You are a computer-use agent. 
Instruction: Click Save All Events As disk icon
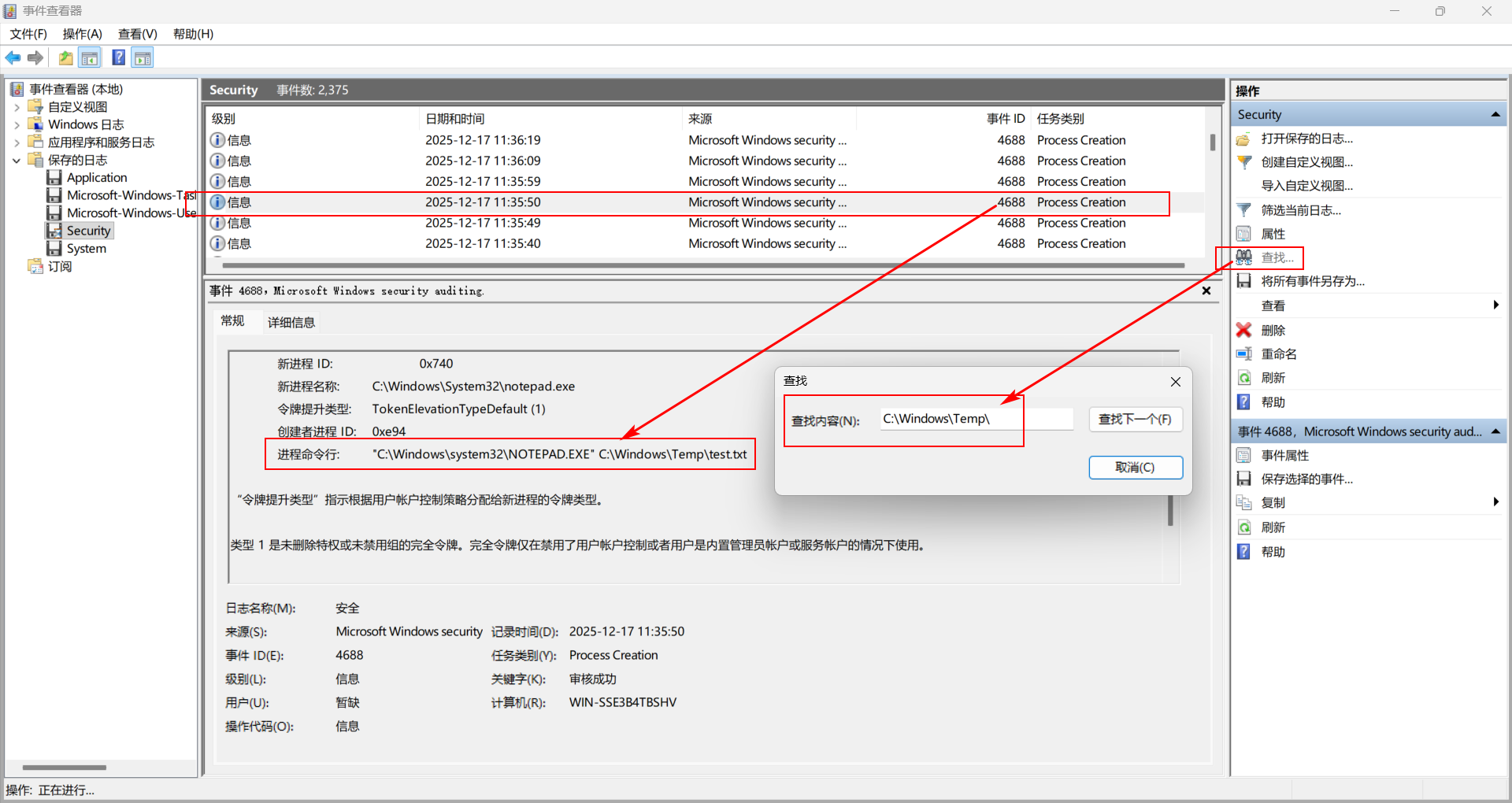click(1244, 281)
